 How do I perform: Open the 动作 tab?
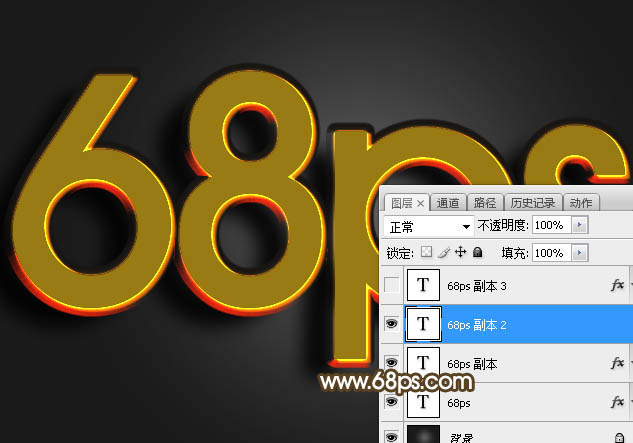(x=581, y=203)
